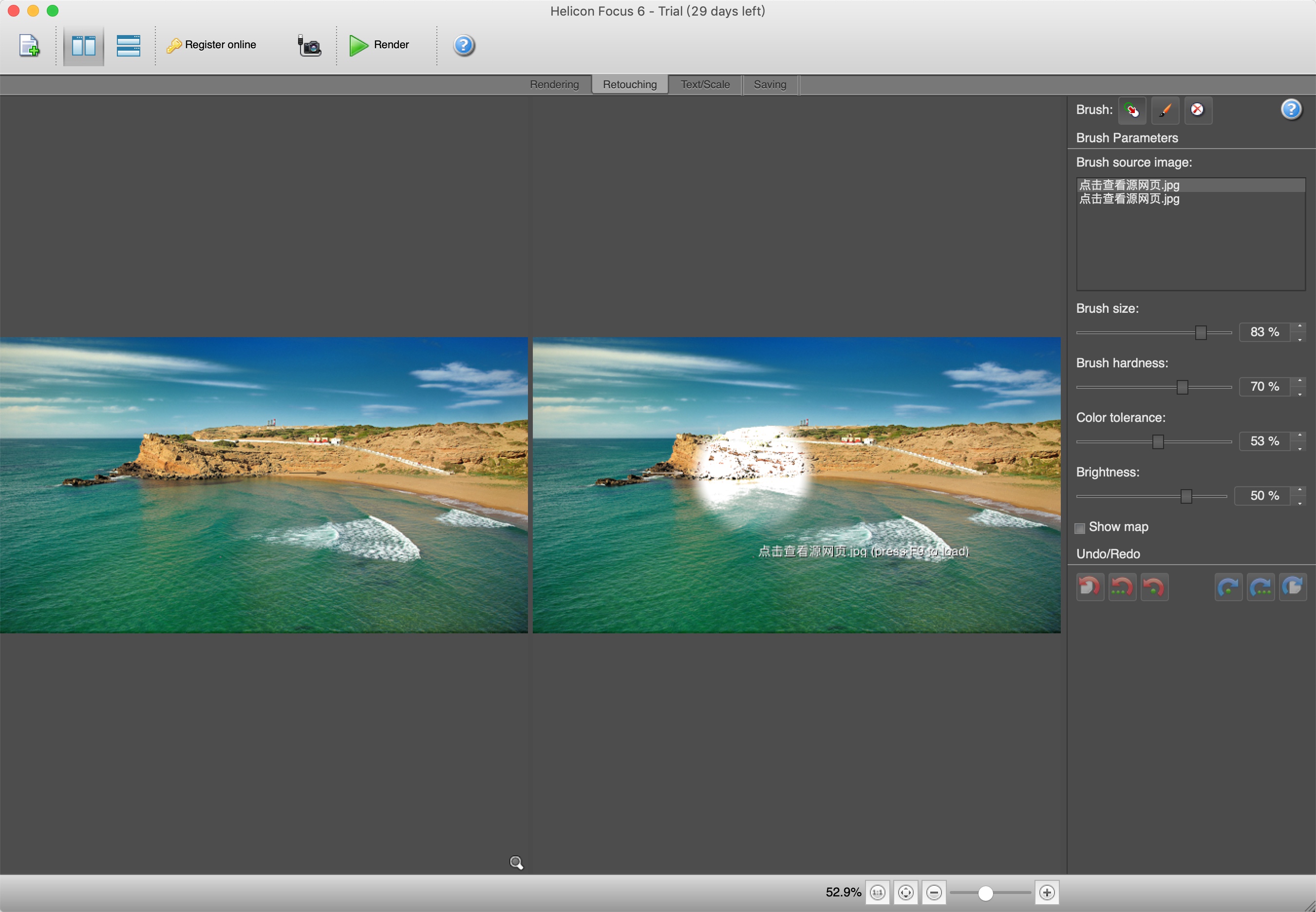Click the Color tolerance slider handle
The height and width of the screenshot is (912, 1316).
coord(1158,442)
